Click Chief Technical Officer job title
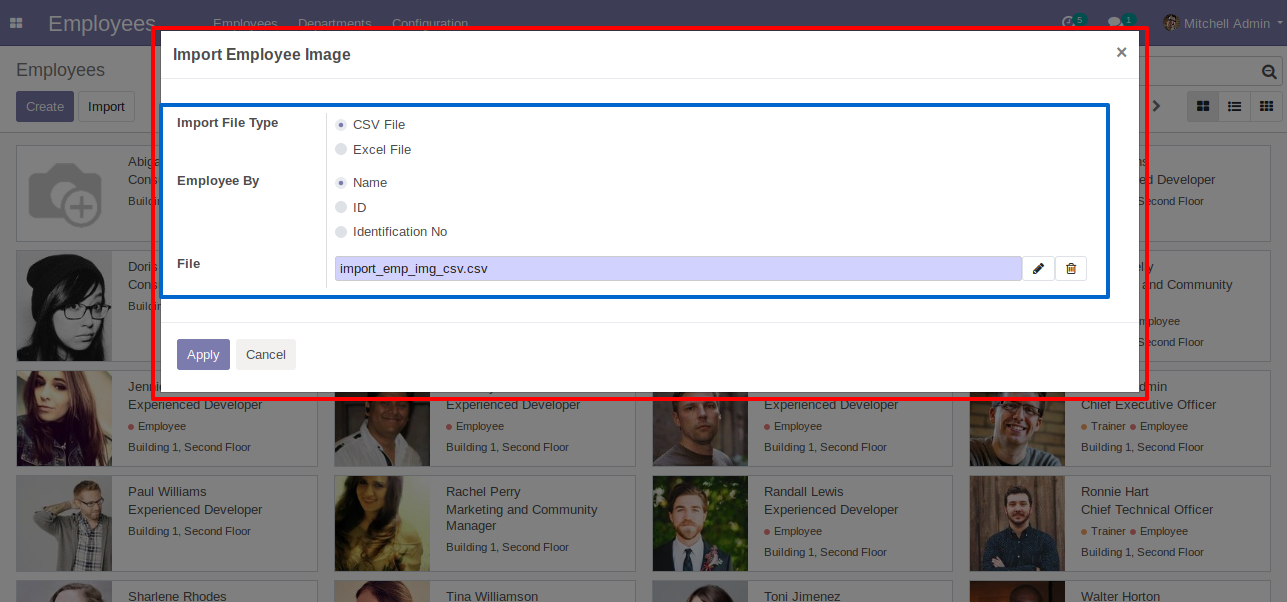 tap(1147, 510)
